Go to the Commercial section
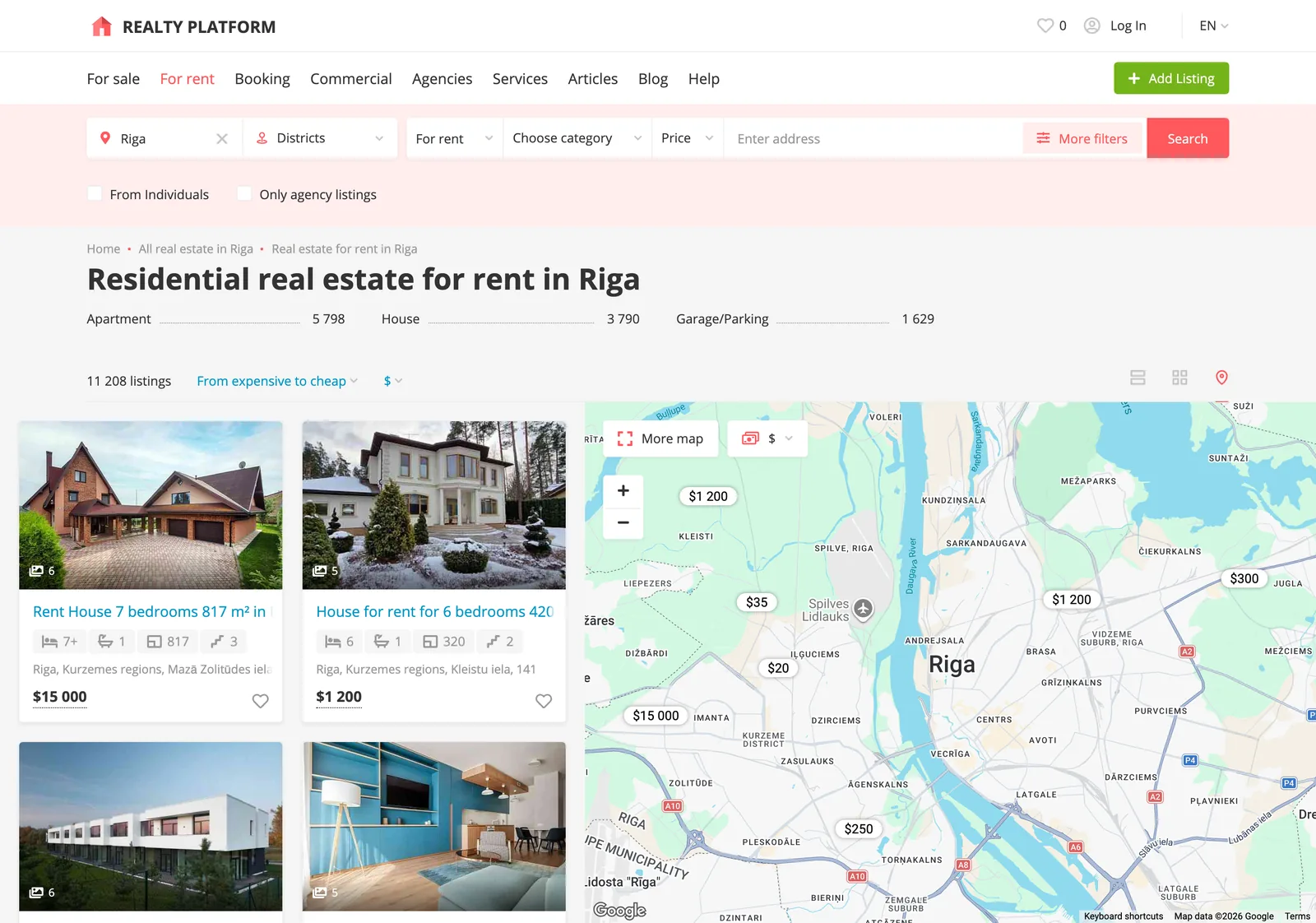Viewport: 1316px width, 923px height. coord(351,79)
